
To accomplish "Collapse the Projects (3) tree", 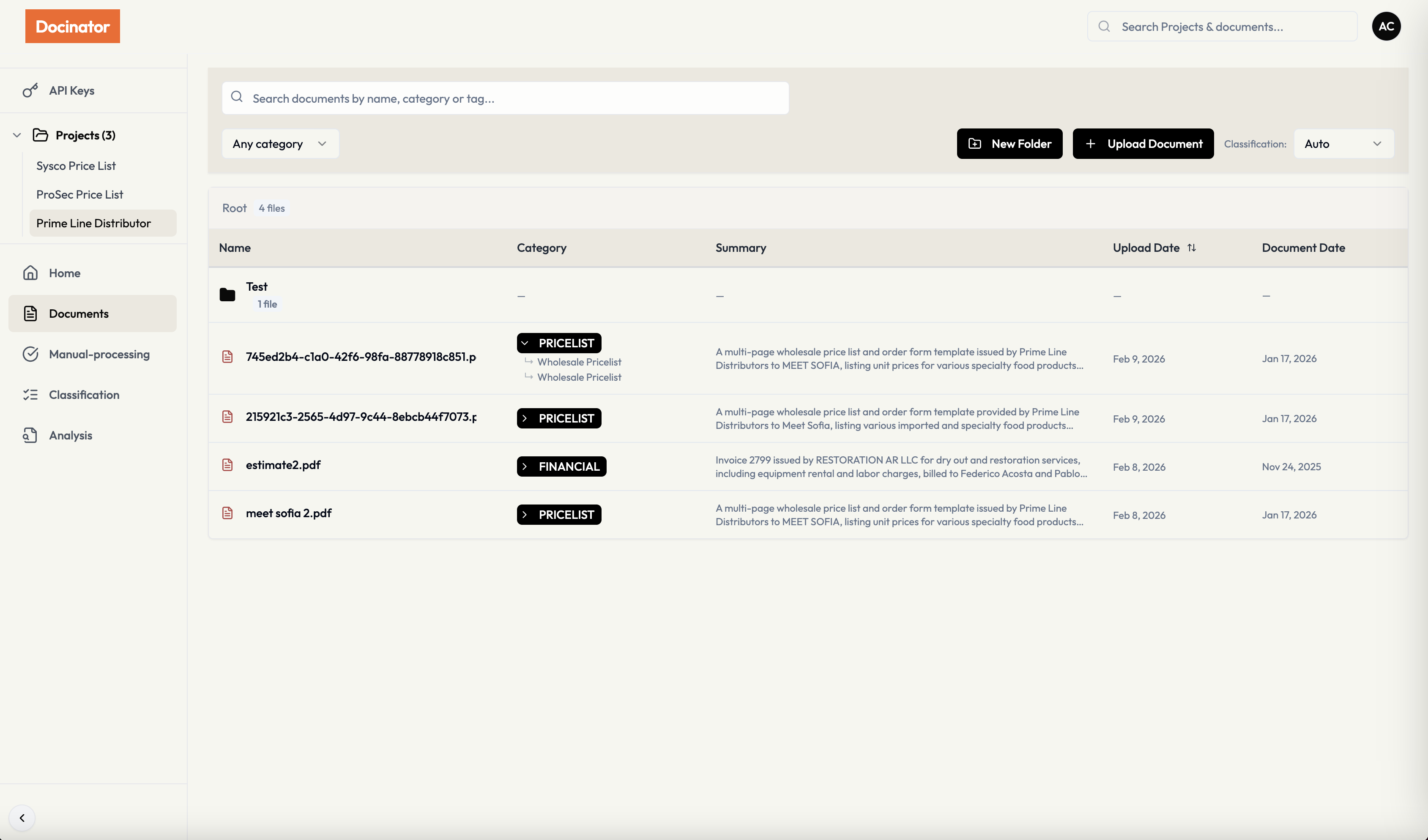I will 17,135.
